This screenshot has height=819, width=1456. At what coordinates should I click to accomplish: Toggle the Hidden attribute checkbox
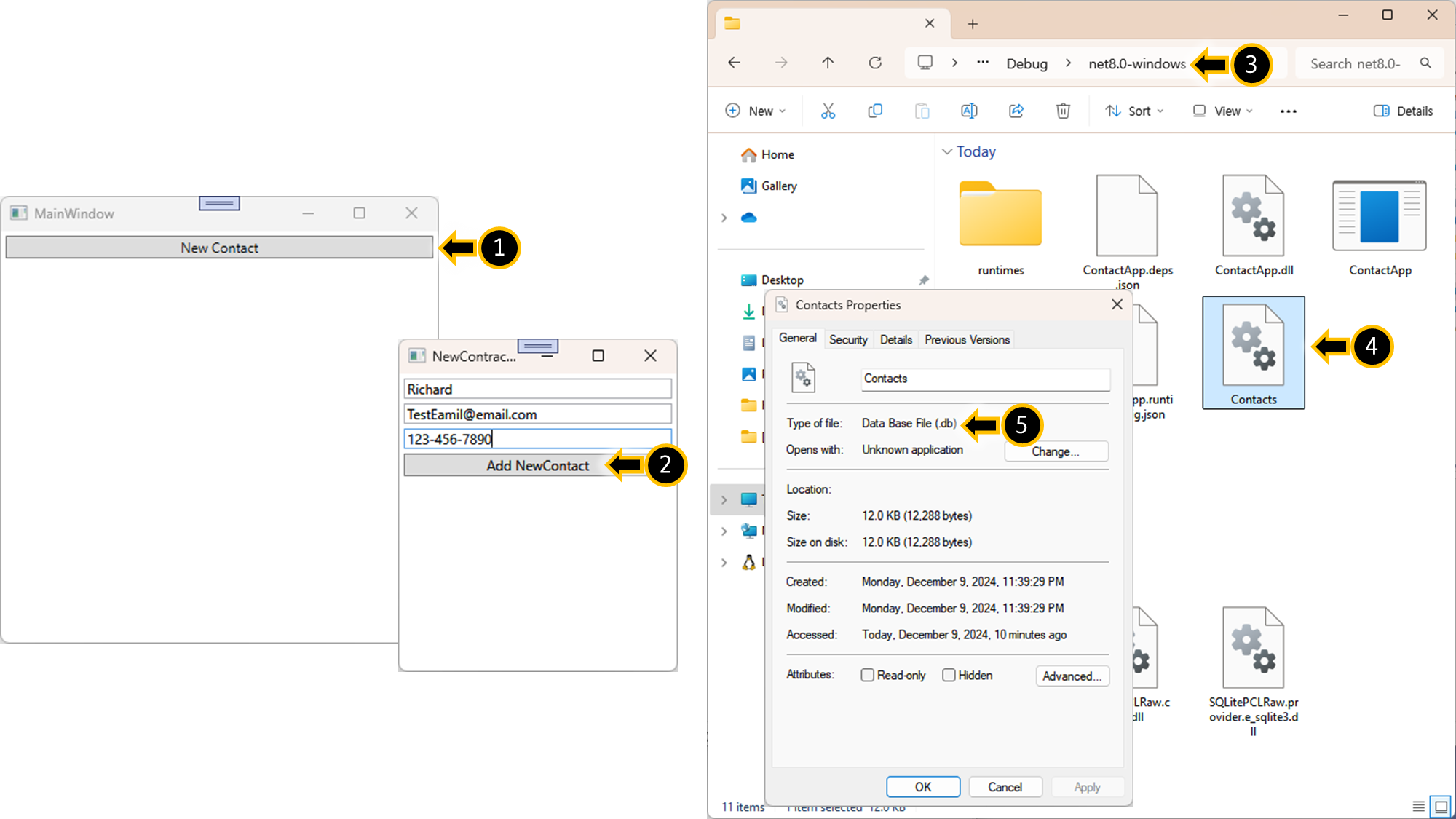click(x=949, y=675)
